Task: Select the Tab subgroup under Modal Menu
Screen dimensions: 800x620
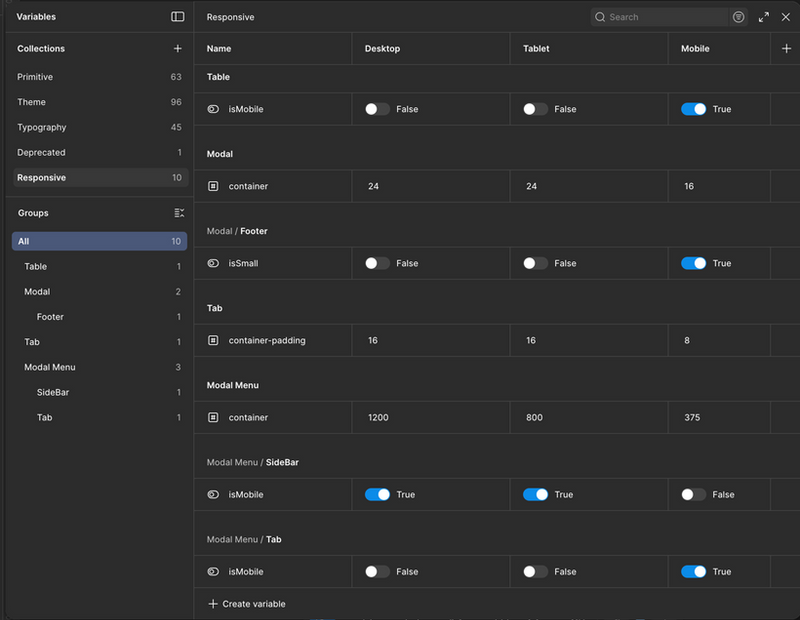Action: [x=99, y=417]
